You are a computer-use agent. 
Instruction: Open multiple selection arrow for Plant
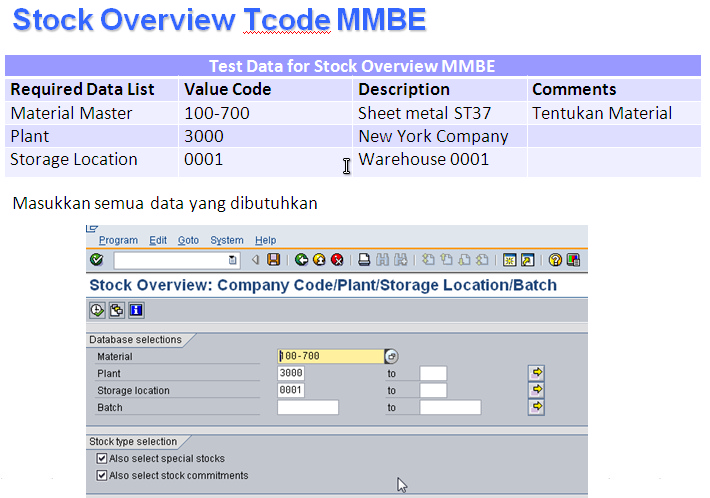tap(537, 373)
